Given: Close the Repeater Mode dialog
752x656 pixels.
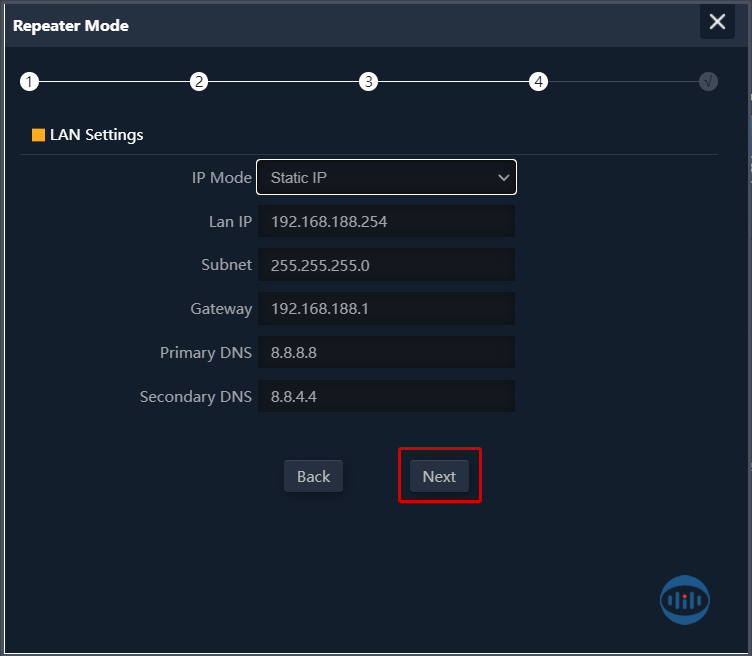Looking at the screenshot, I should [x=717, y=22].
